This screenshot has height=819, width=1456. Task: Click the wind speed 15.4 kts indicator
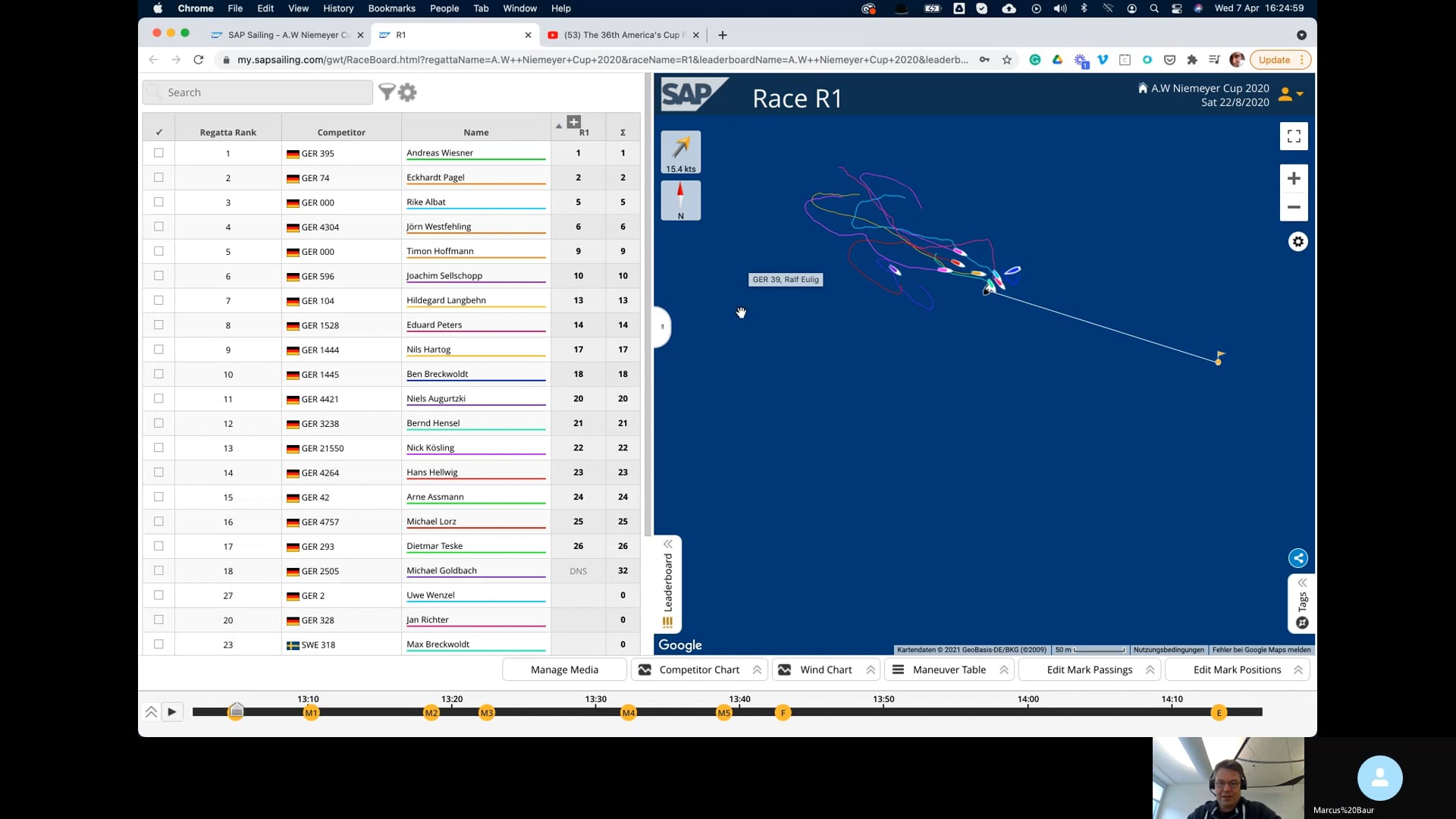point(680,152)
